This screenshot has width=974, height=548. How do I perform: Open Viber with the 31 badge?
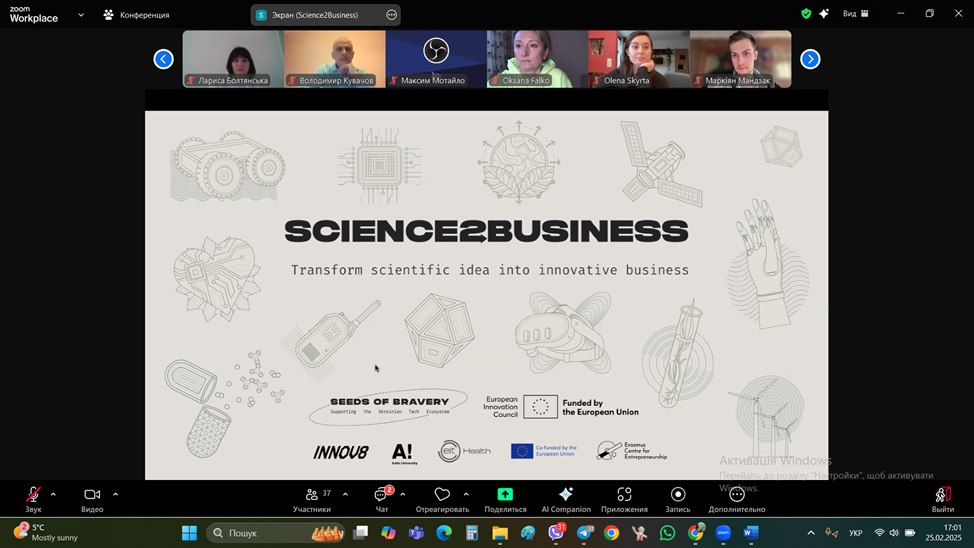click(x=557, y=532)
